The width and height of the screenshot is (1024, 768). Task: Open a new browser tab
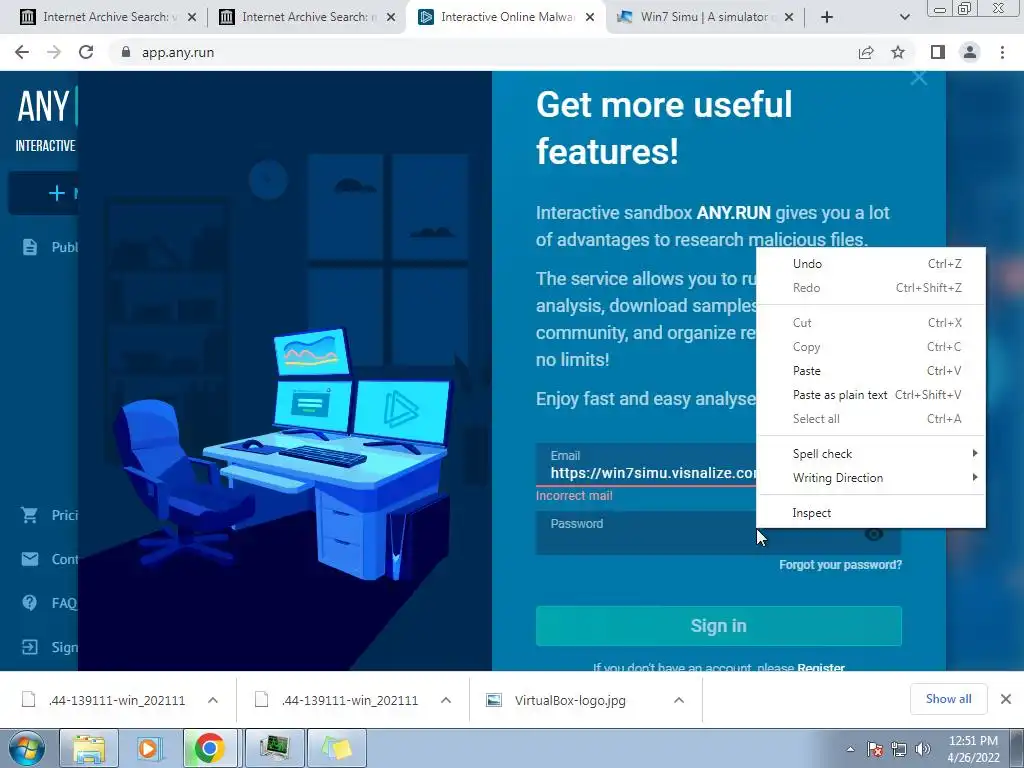pyautogui.click(x=827, y=17)
